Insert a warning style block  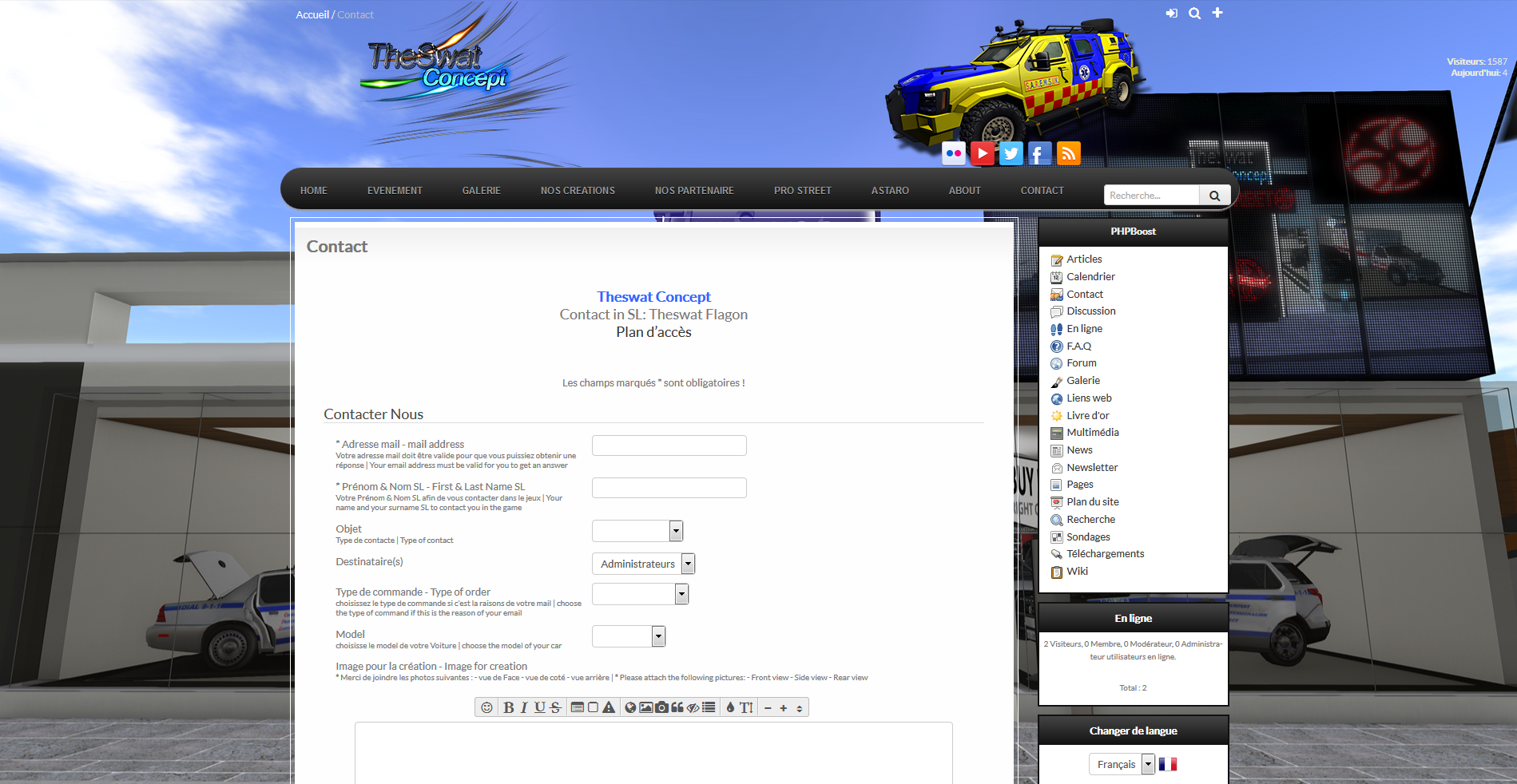click(x=609, y=707)
